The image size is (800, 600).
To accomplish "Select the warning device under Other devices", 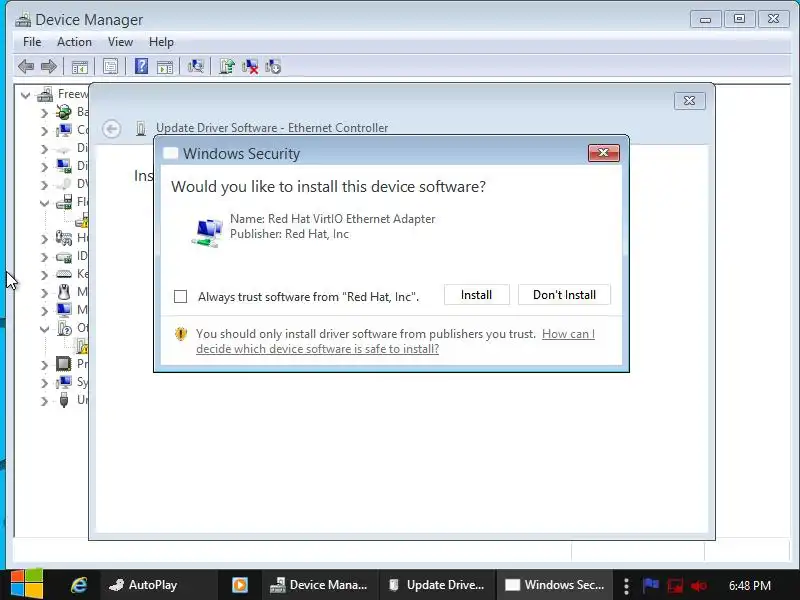I will [82, 346].
